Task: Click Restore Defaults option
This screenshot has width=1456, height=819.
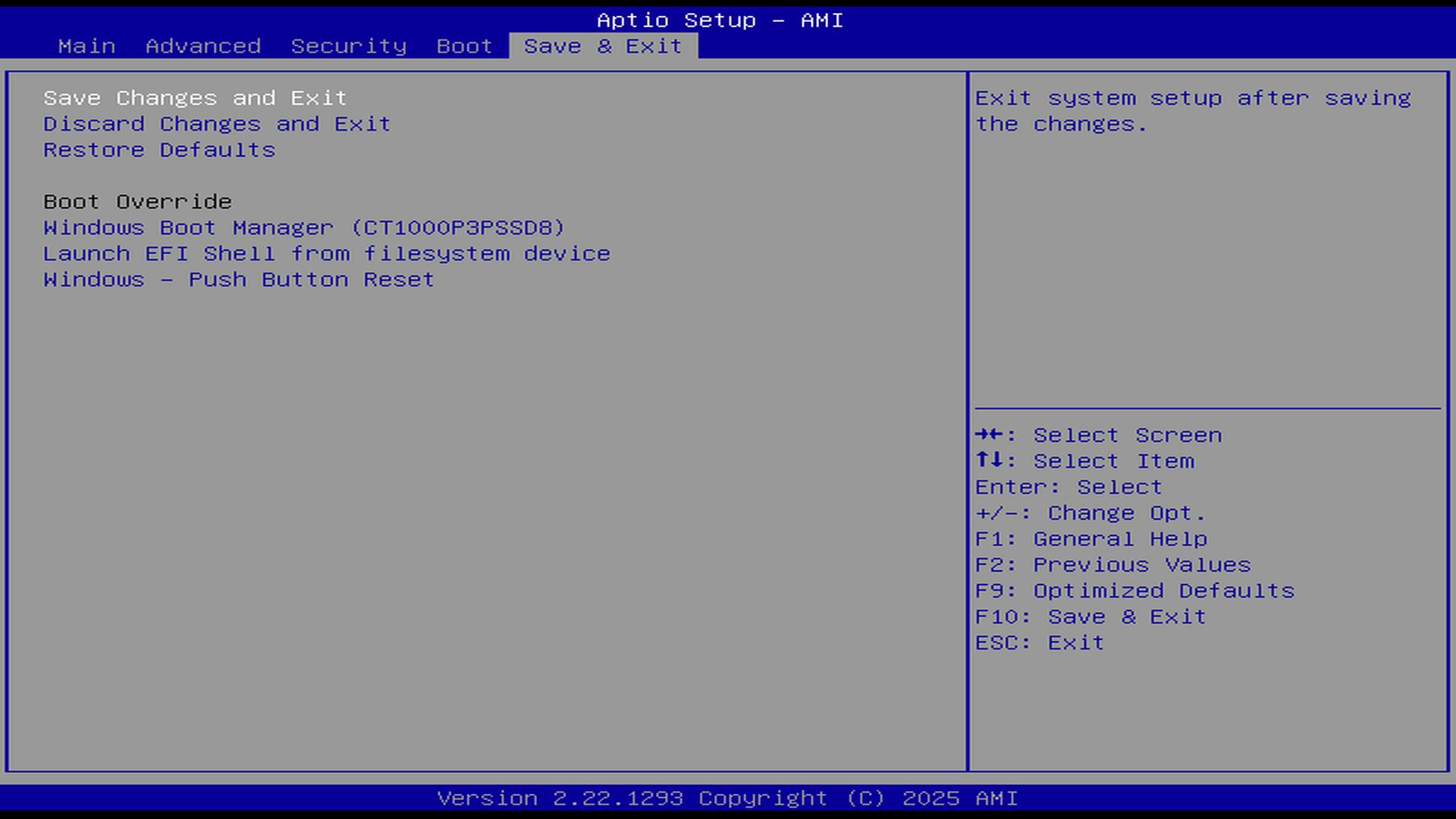Action: 159,150
